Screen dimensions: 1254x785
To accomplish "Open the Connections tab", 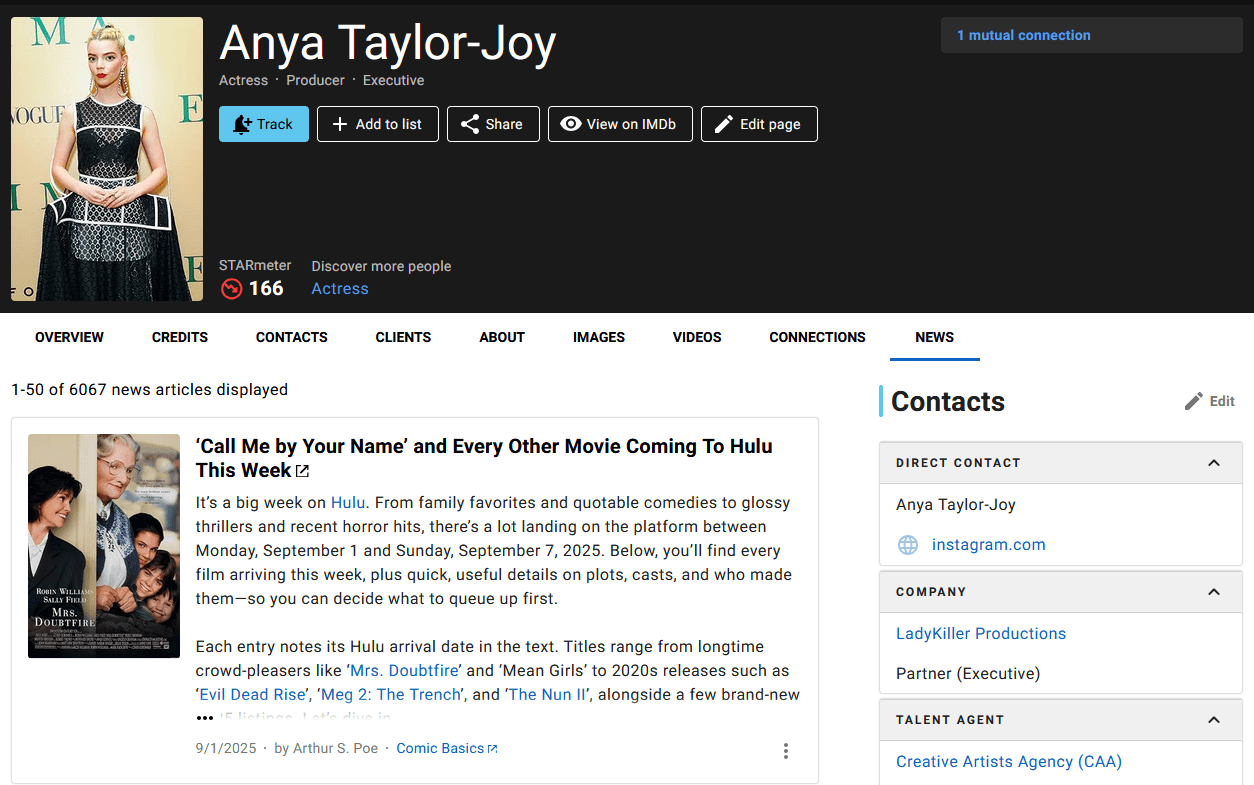I will (817, 337).
